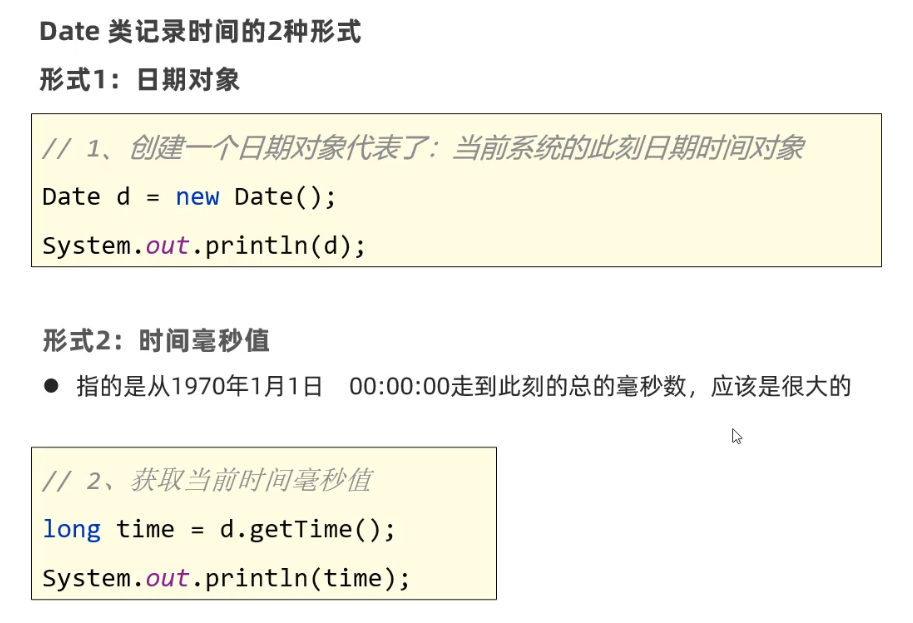Image resolution: width=913 pixels, height=623 pixels.
Task: Click the "Date d" variable declaration text
Action: (86, 197)
